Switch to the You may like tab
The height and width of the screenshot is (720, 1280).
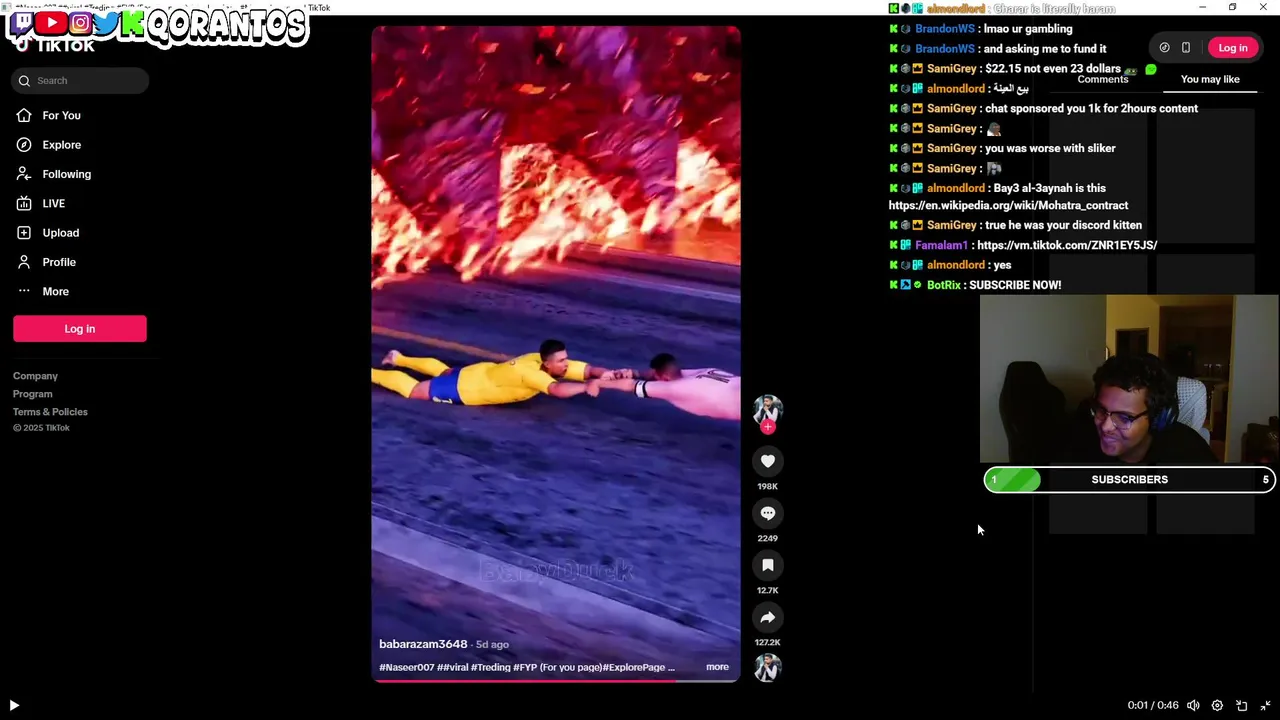pyautogui.click(x=1209, y=79)
